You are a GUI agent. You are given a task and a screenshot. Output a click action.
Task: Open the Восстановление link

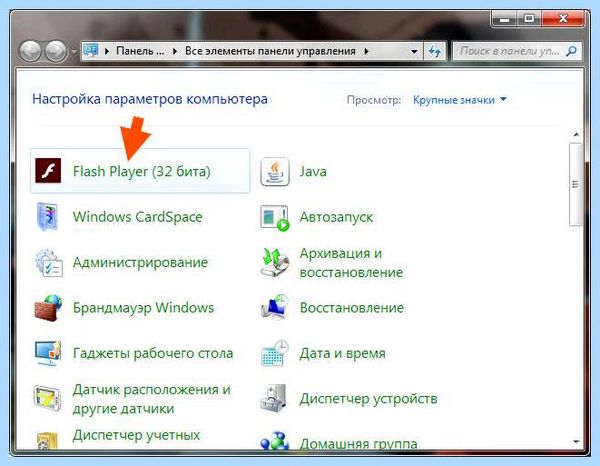pyautogui.click(x=352, y=308)
